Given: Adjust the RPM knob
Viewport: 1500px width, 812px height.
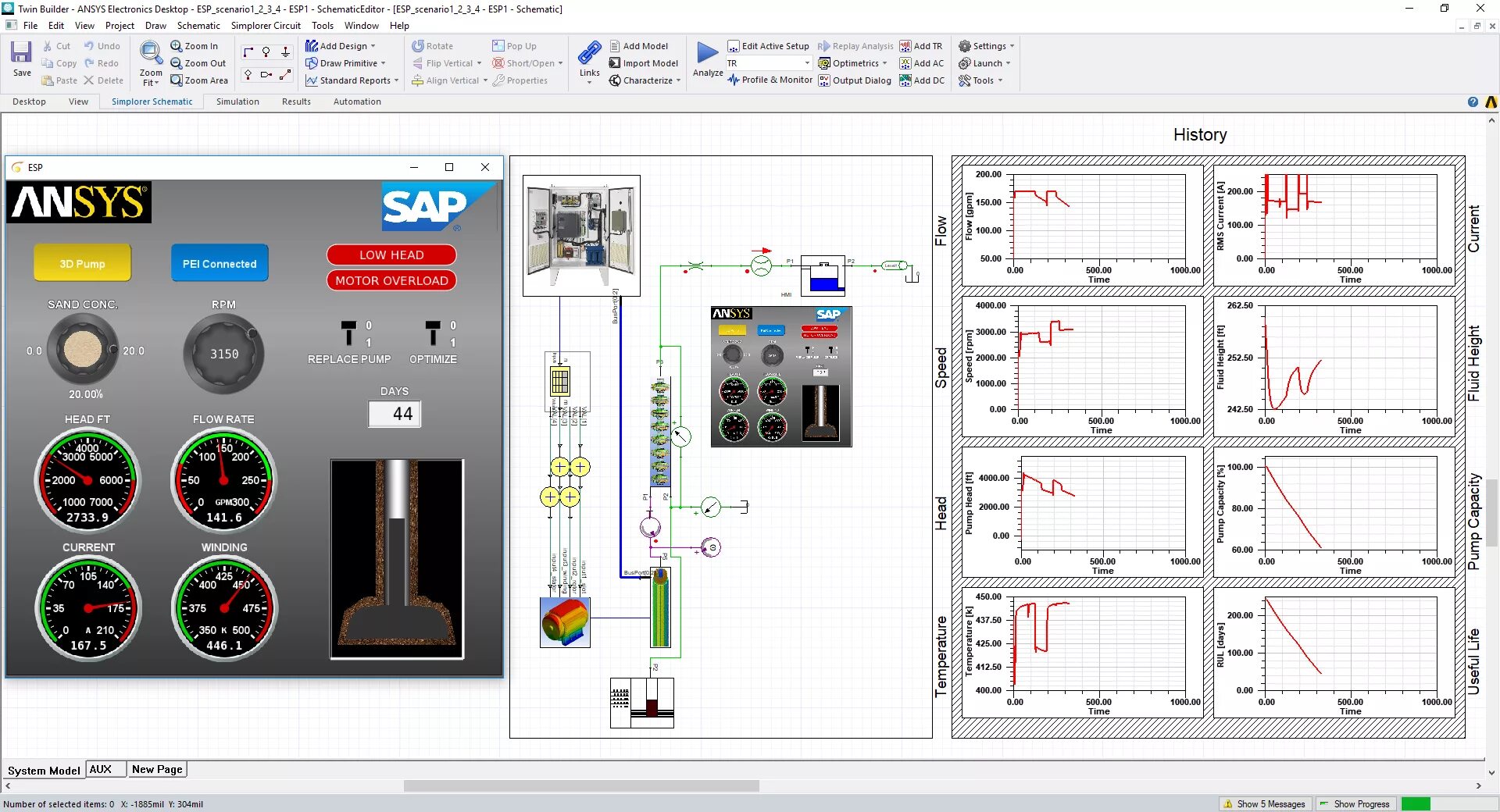Looking at the screenshot, I should click(223, 353).
